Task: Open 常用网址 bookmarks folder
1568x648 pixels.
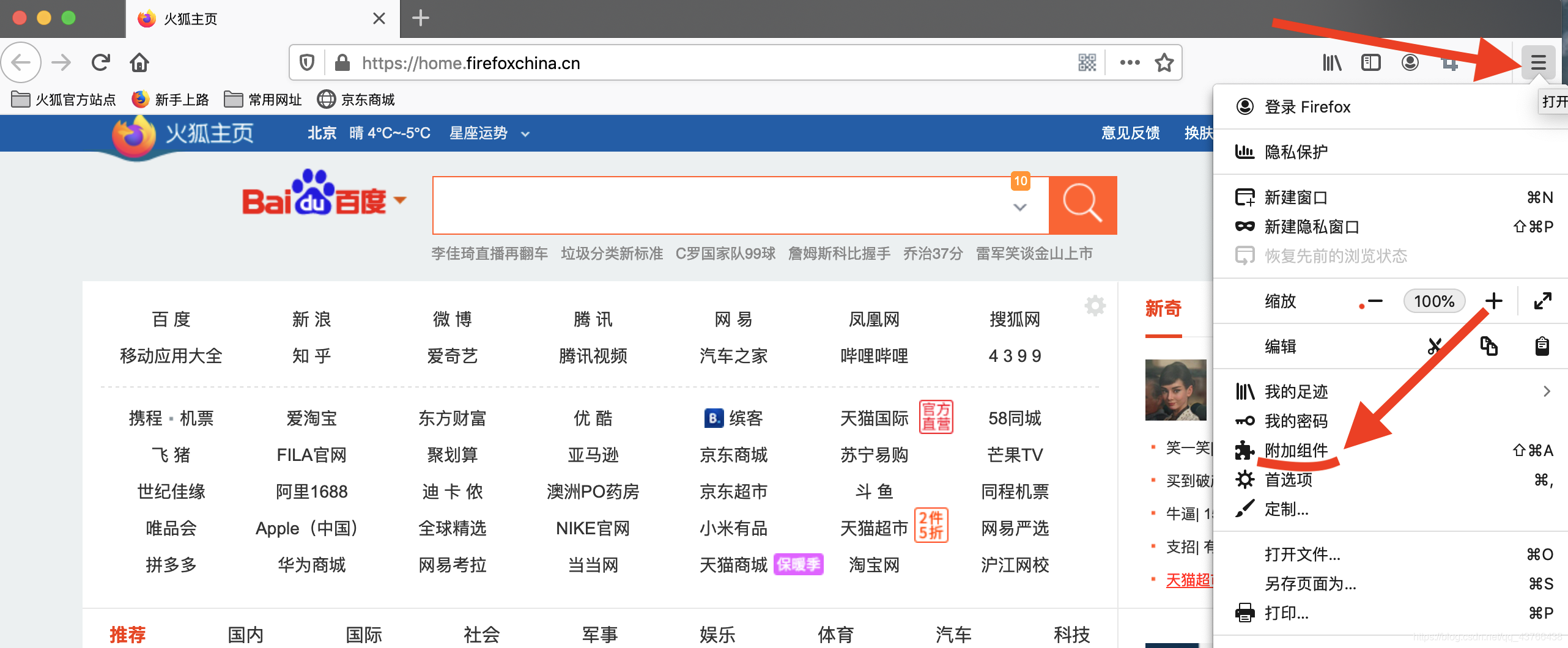Action: pos(263,99)
